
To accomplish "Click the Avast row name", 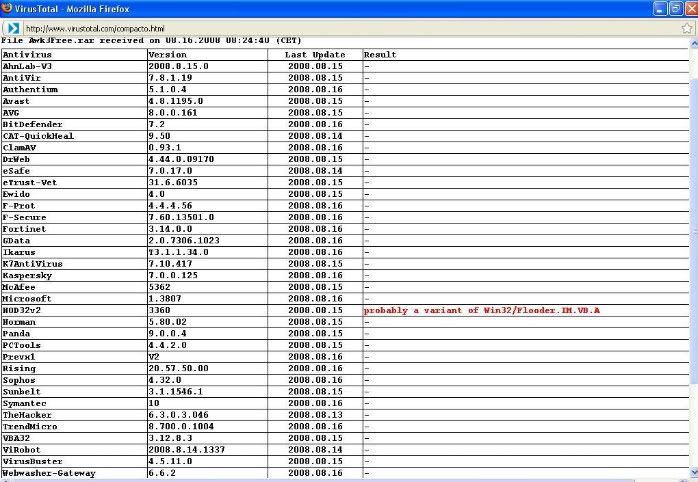I will [x=16, y=101].
